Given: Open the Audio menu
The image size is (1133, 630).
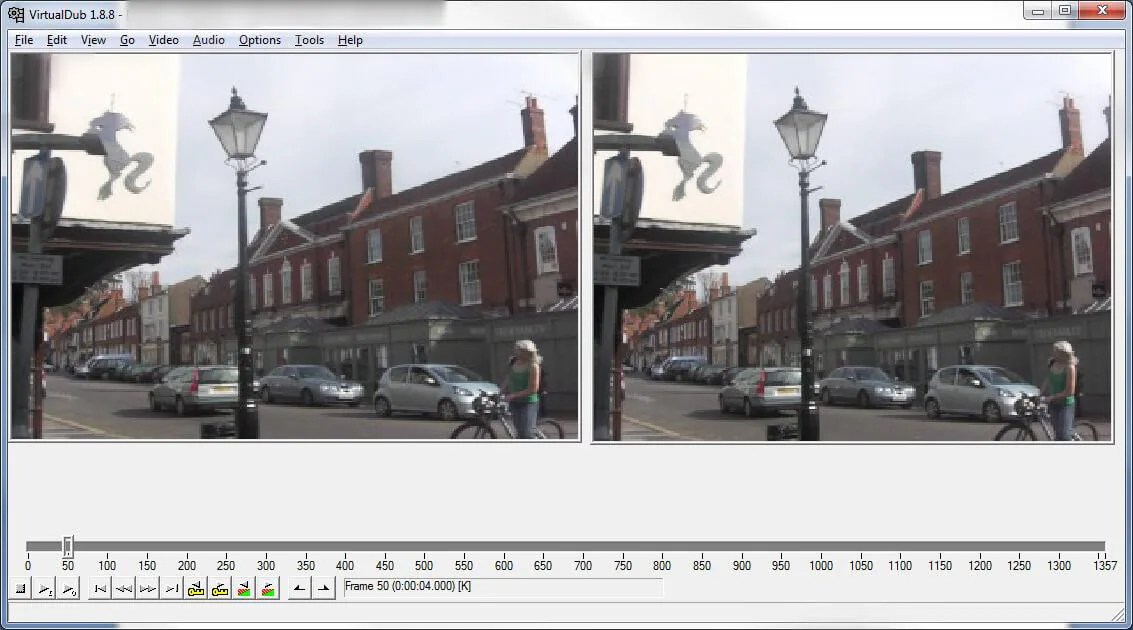Looking at the screenshot, I should click(x=208, y=40).
